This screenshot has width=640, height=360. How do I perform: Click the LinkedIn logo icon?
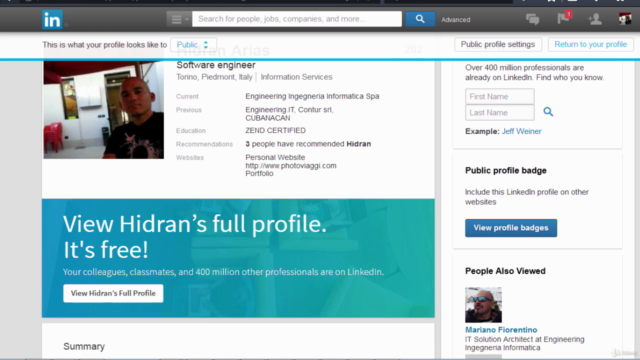[52, 20]
